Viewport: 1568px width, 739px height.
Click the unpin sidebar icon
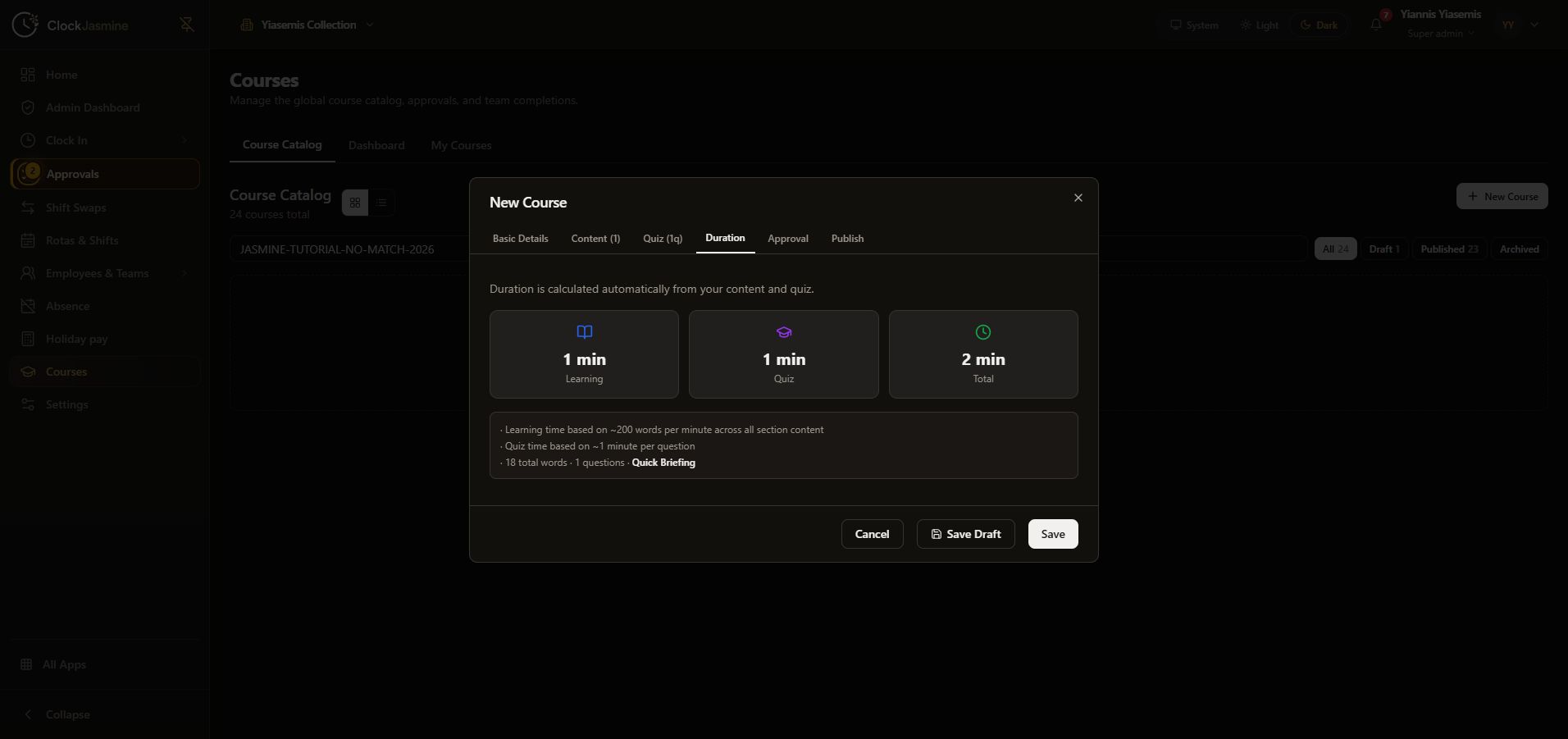pyautogui.click(x=187, y=25)
